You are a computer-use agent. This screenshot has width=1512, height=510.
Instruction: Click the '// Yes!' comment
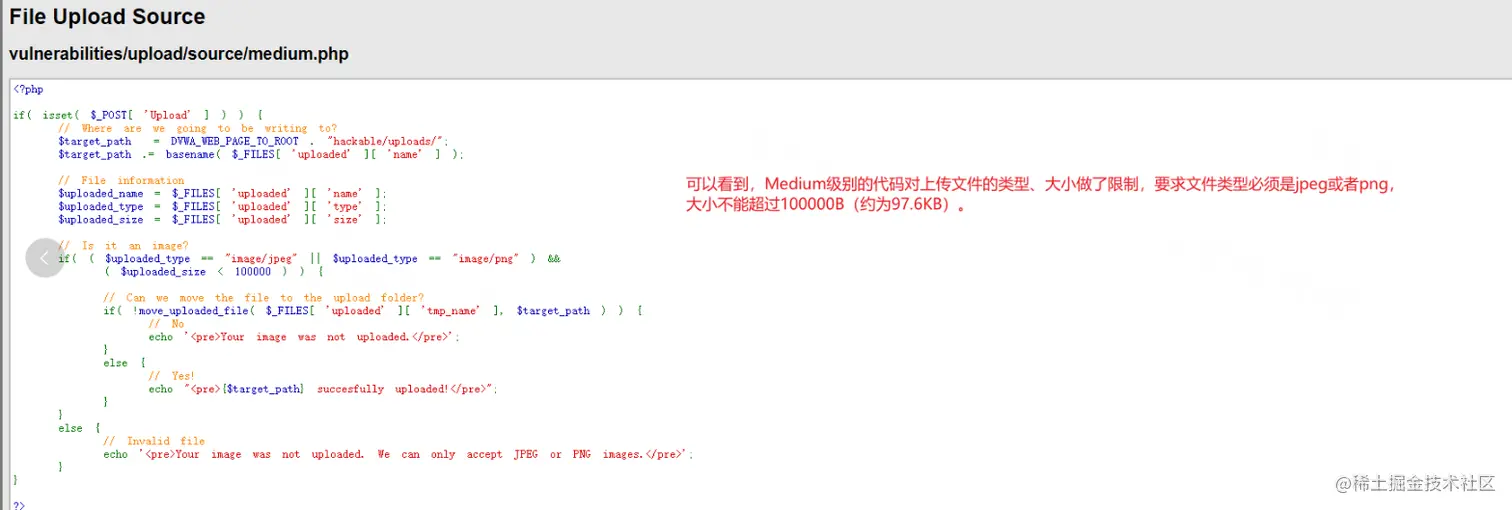[171, 376]
